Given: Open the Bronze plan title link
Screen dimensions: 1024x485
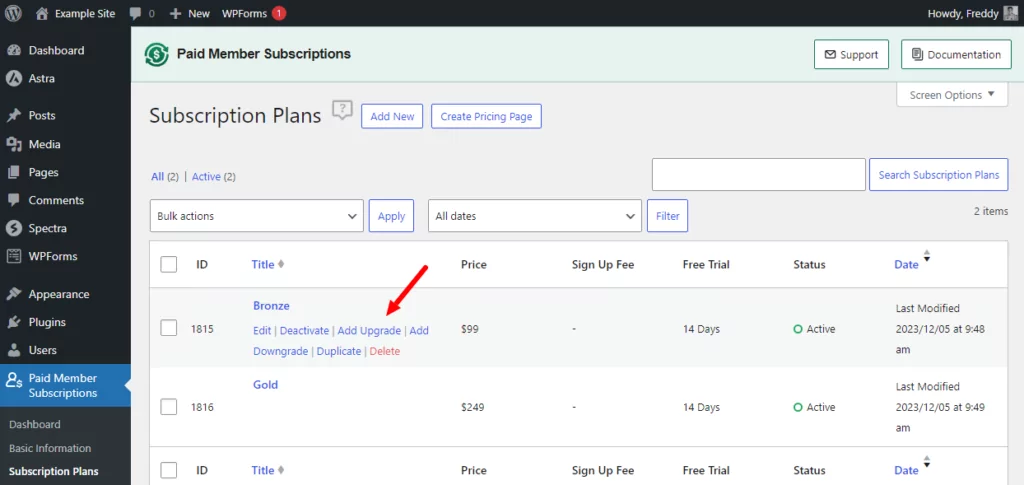Looking at the screenshot, I should click(271, 305).
